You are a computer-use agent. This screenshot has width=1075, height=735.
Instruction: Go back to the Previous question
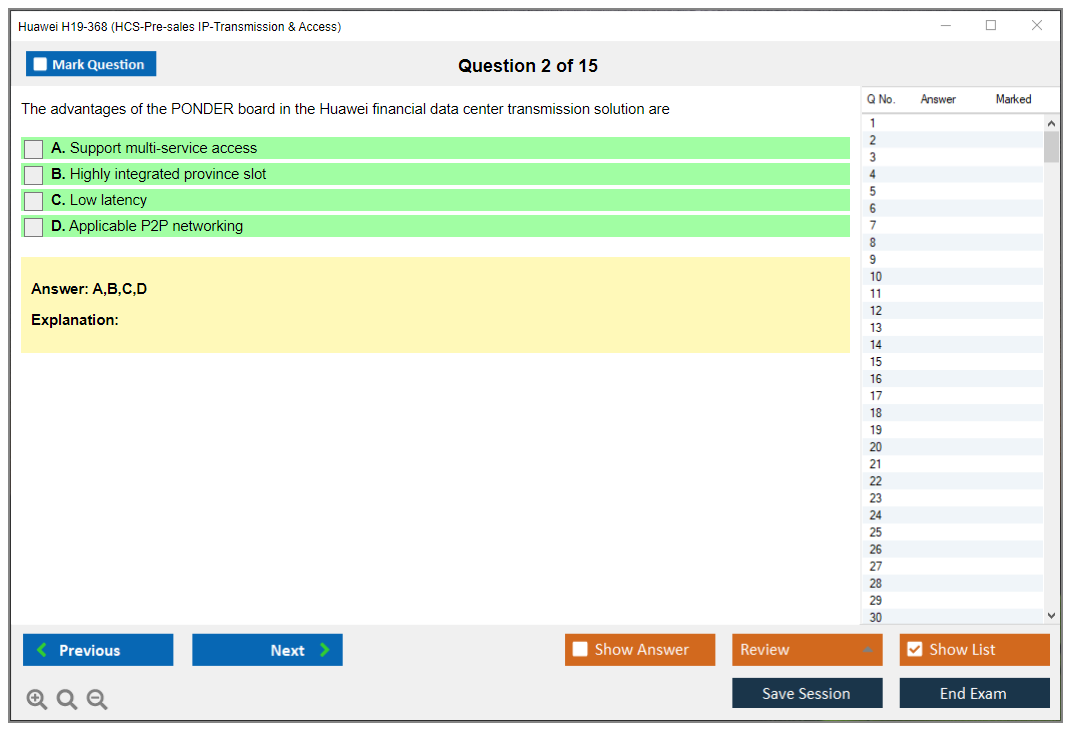click(x=98, y=650)
